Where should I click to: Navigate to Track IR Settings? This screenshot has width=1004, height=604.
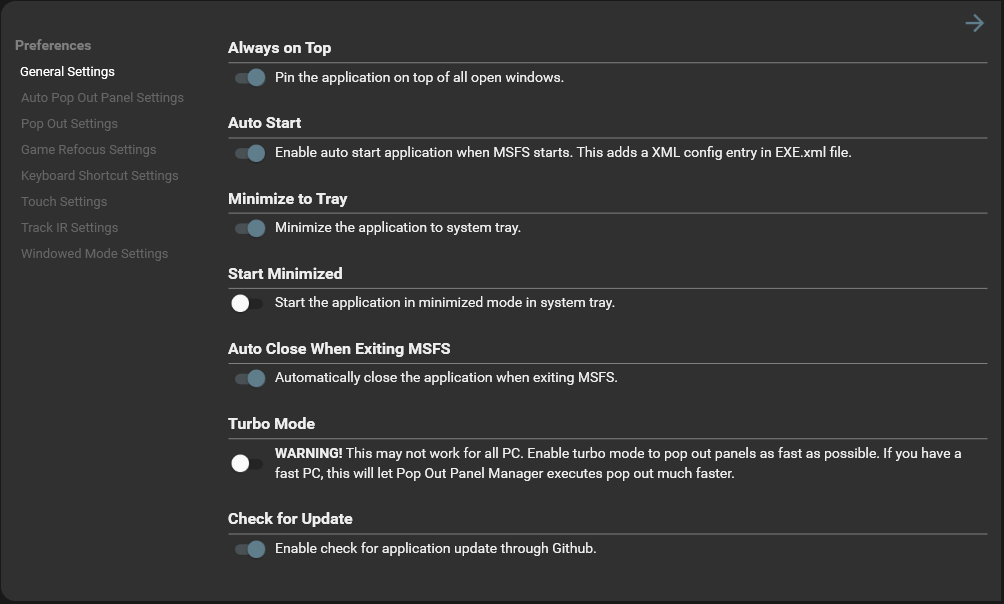tap(69, 228)
